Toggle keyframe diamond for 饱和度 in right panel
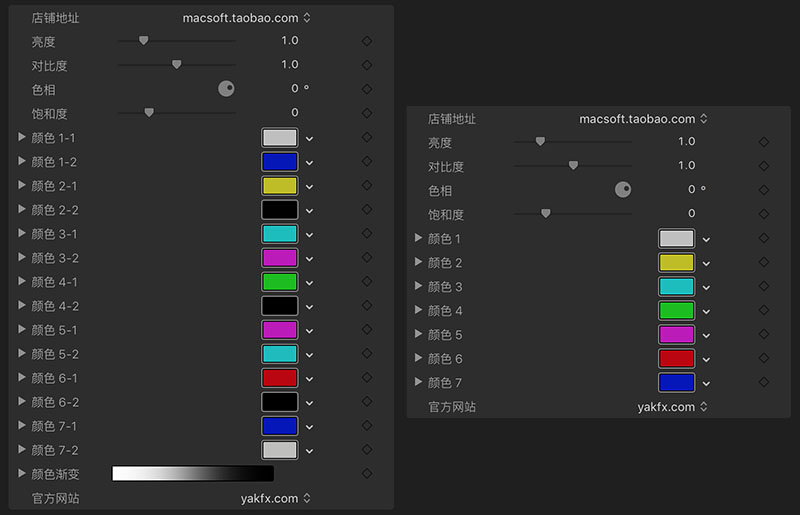This screenshot has width=800, height=515. point(763,214)
